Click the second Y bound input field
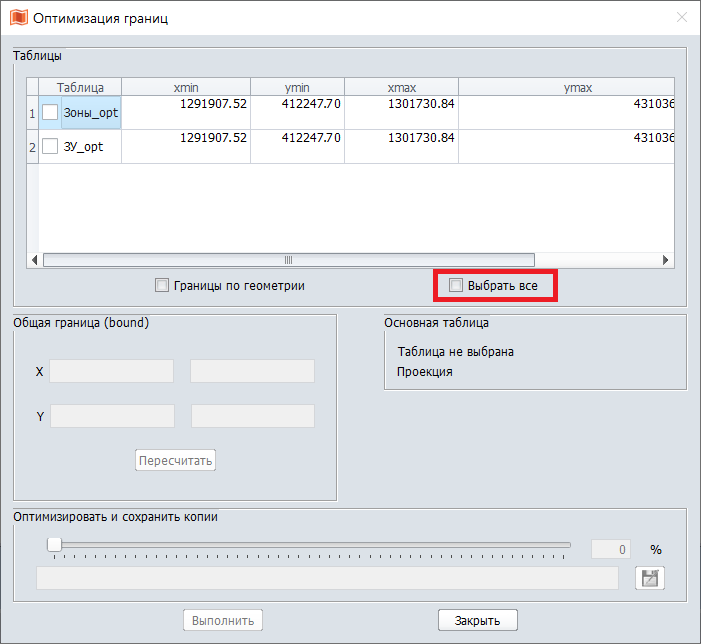Screen dimensions: 701x644 pos(252,416)
